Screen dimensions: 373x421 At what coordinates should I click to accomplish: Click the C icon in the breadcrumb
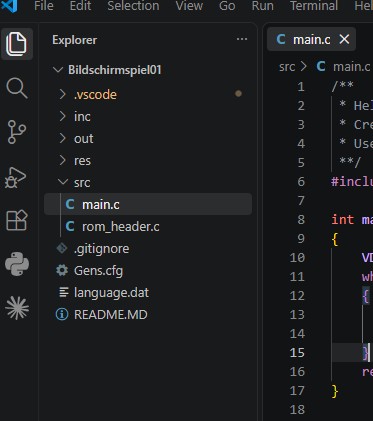(321, 67)
